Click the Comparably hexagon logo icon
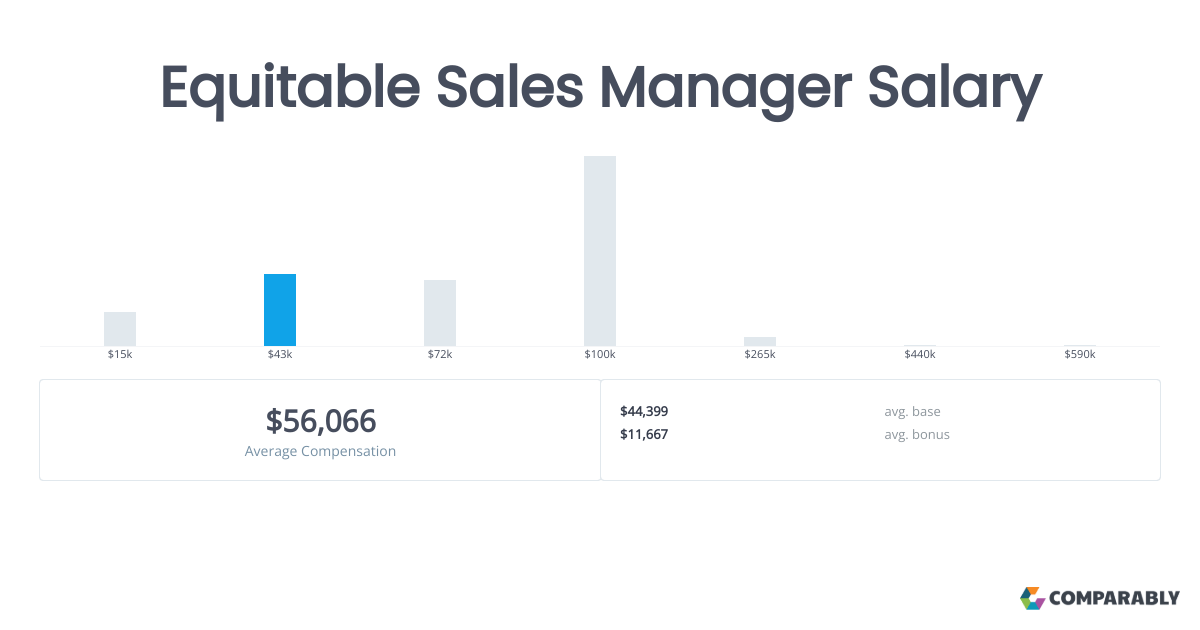1200x630 pixels. (x=1032, y=598)
